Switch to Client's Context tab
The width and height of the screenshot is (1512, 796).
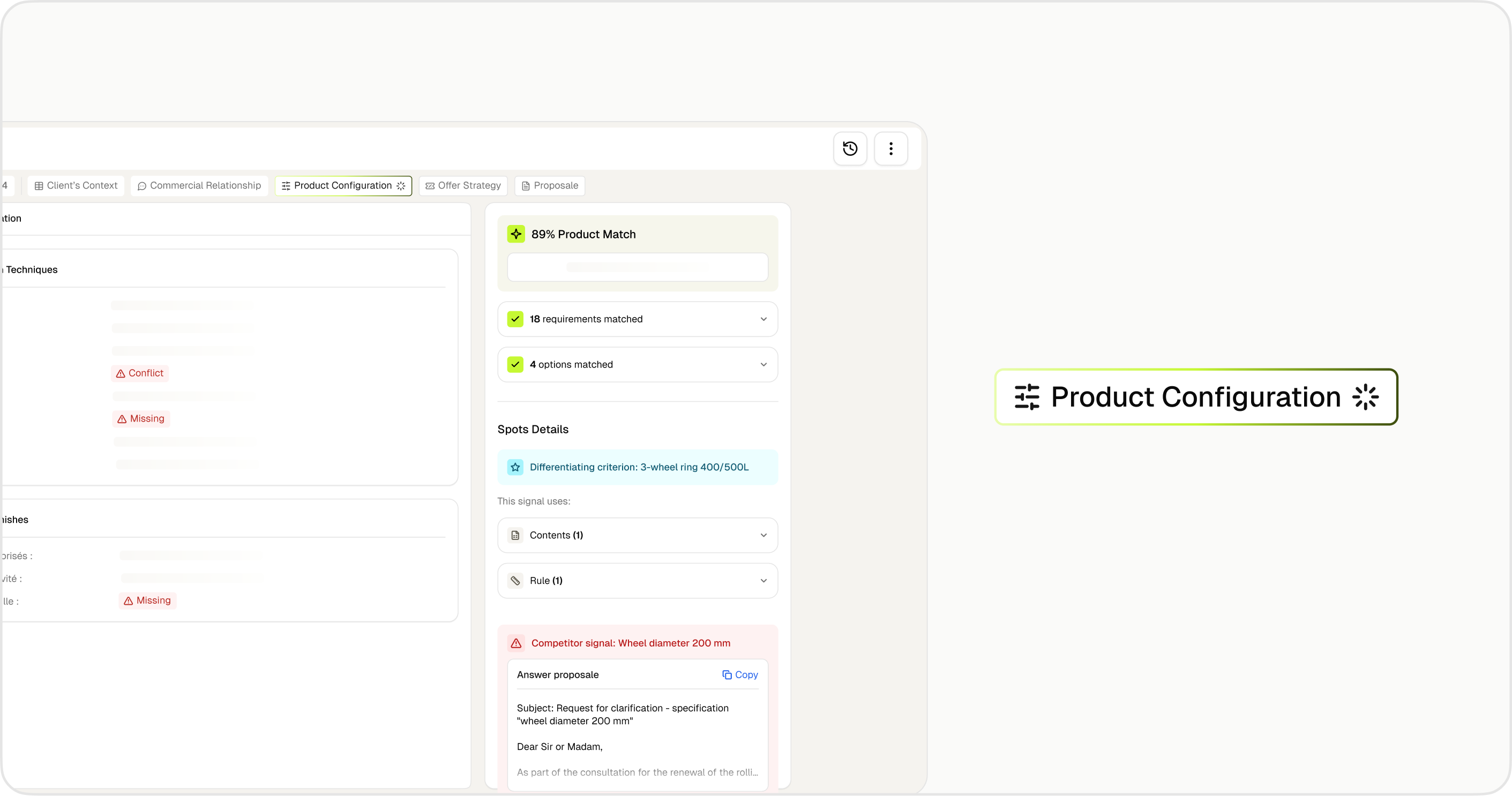(76, 185)
